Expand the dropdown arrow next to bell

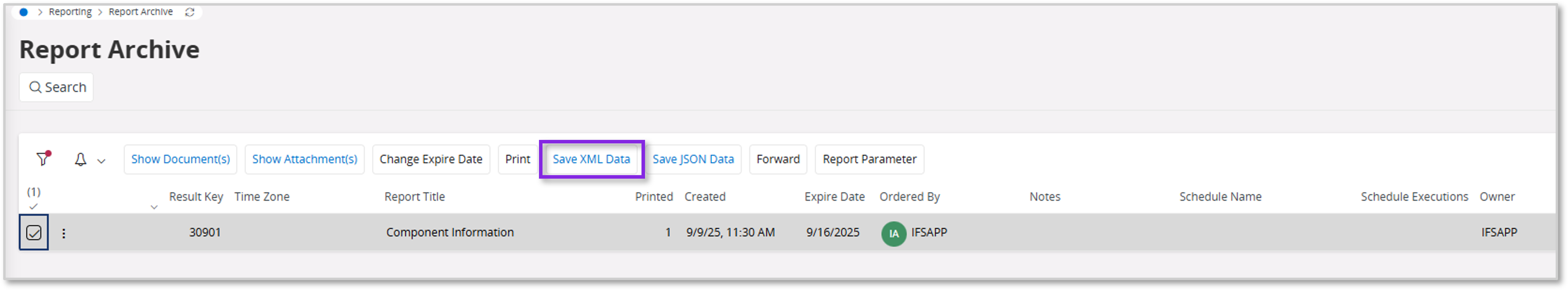tap(102, 161)
